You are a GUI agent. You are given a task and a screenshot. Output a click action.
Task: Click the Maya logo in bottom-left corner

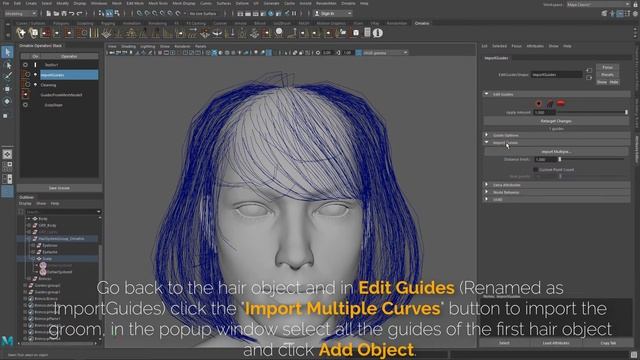coord(7,341)
